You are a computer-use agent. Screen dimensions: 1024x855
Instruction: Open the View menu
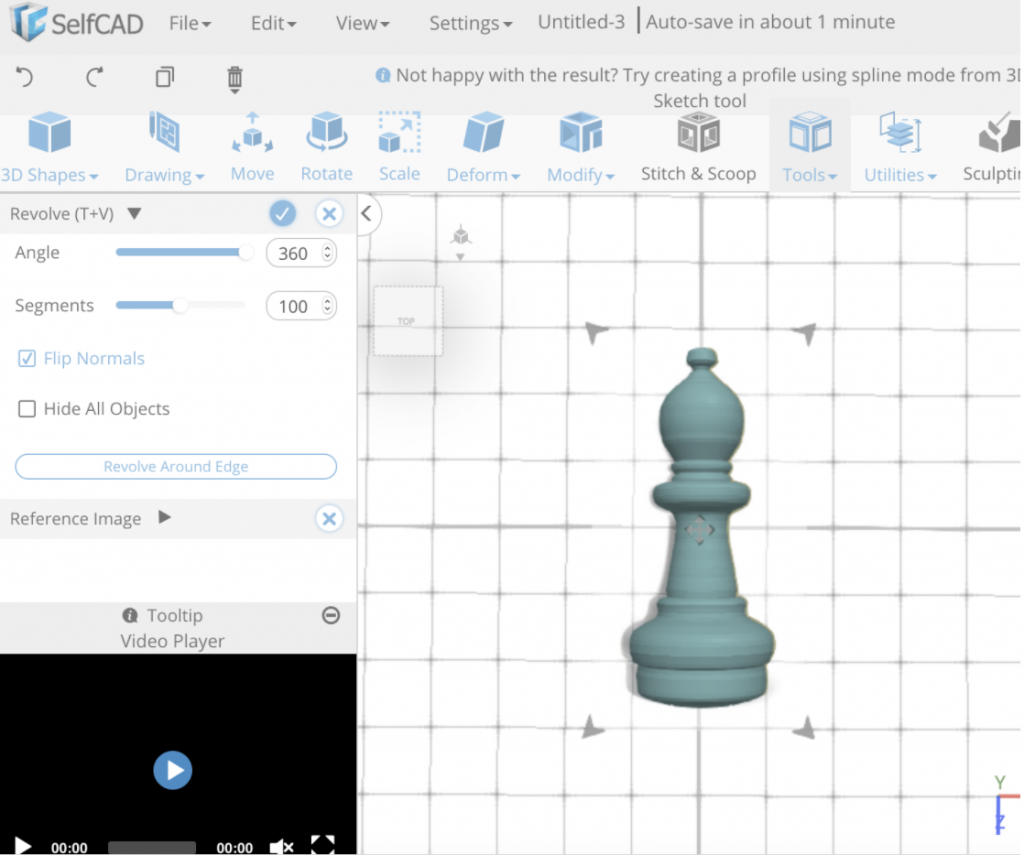point(361,22)
